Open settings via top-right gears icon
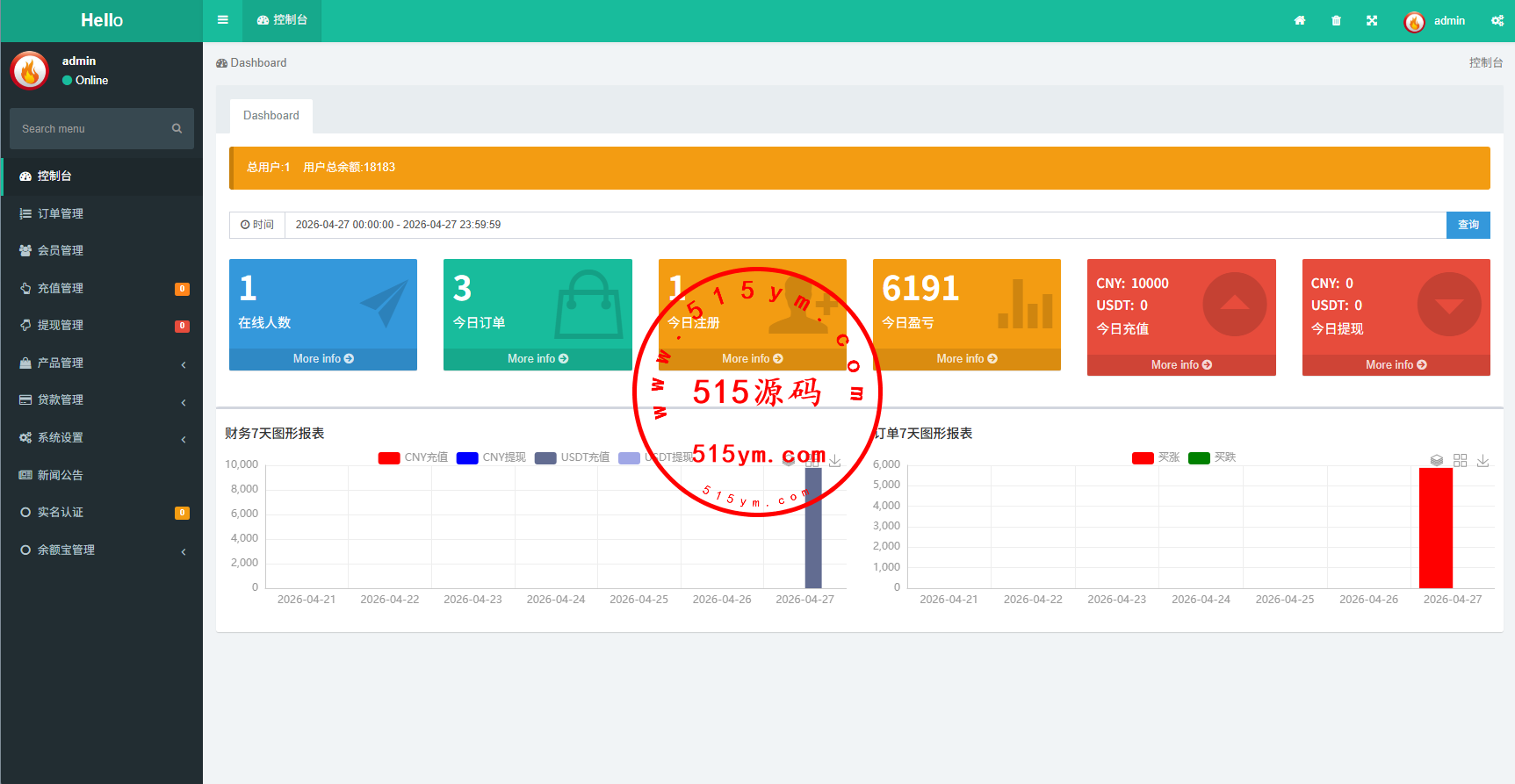The height and width of the screenshot is (784, 1515). point(1497,20)
